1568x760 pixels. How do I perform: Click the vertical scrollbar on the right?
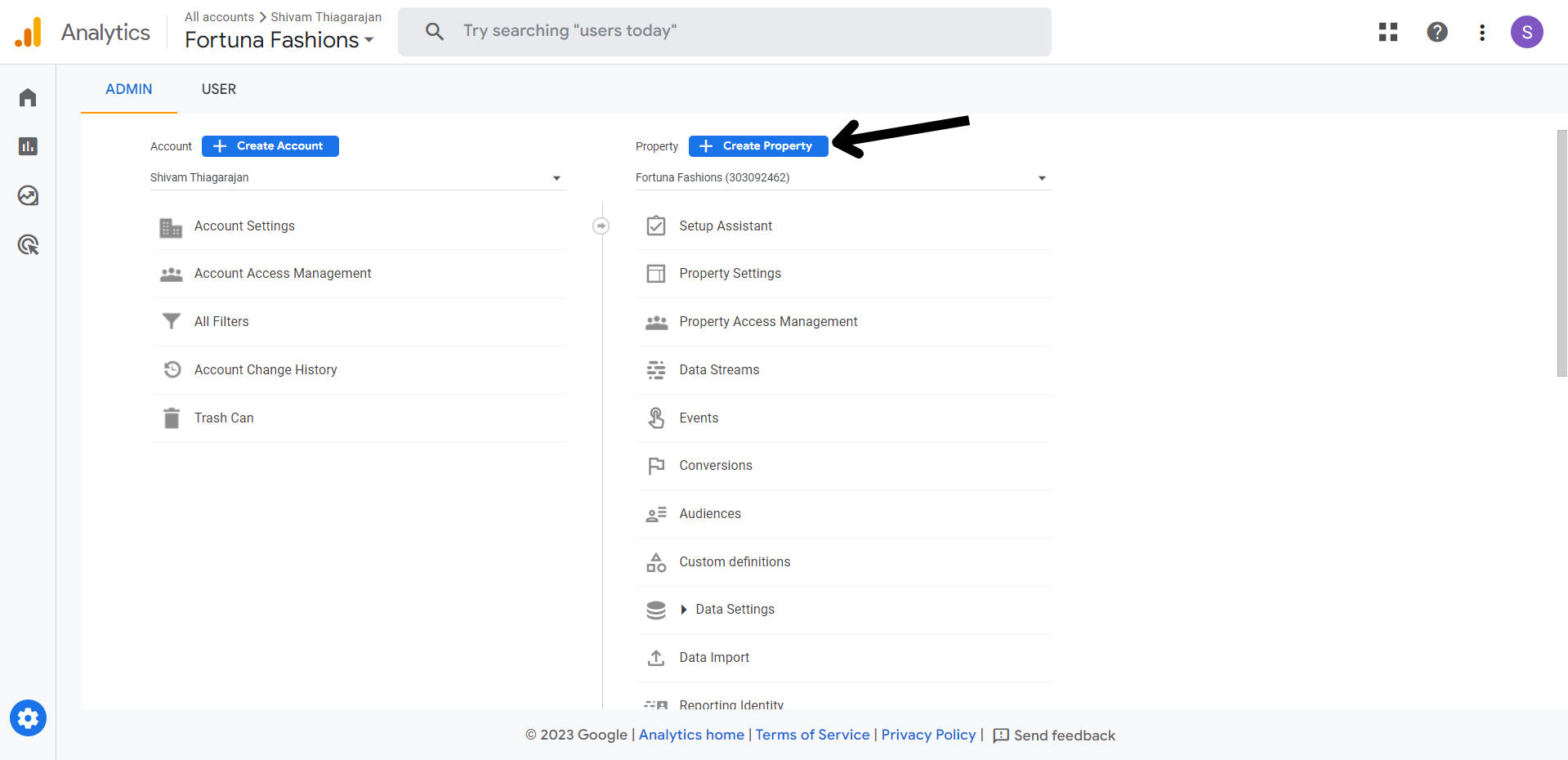pyautogui.click(x=1561, y=253)
